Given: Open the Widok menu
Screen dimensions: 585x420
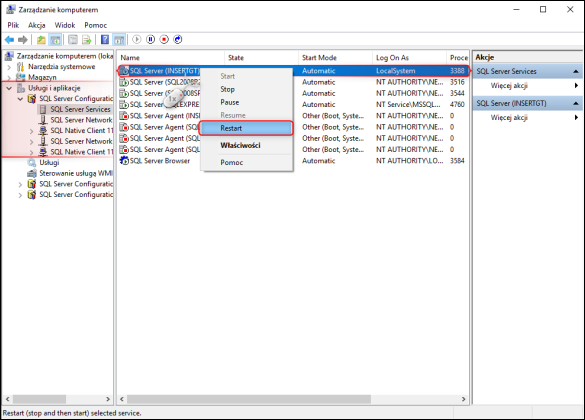Looking at the screenshot, I should pyautogui.click(x=65, y=25).
